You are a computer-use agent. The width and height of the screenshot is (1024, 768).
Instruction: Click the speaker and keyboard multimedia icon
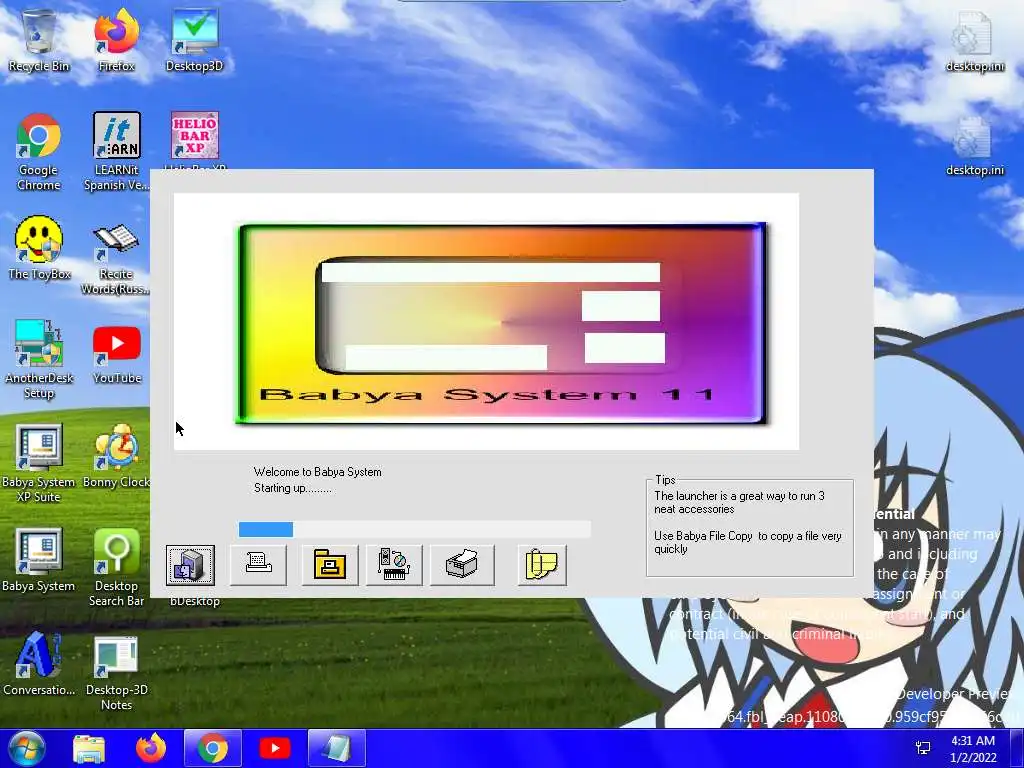click(x=394, y=565)
